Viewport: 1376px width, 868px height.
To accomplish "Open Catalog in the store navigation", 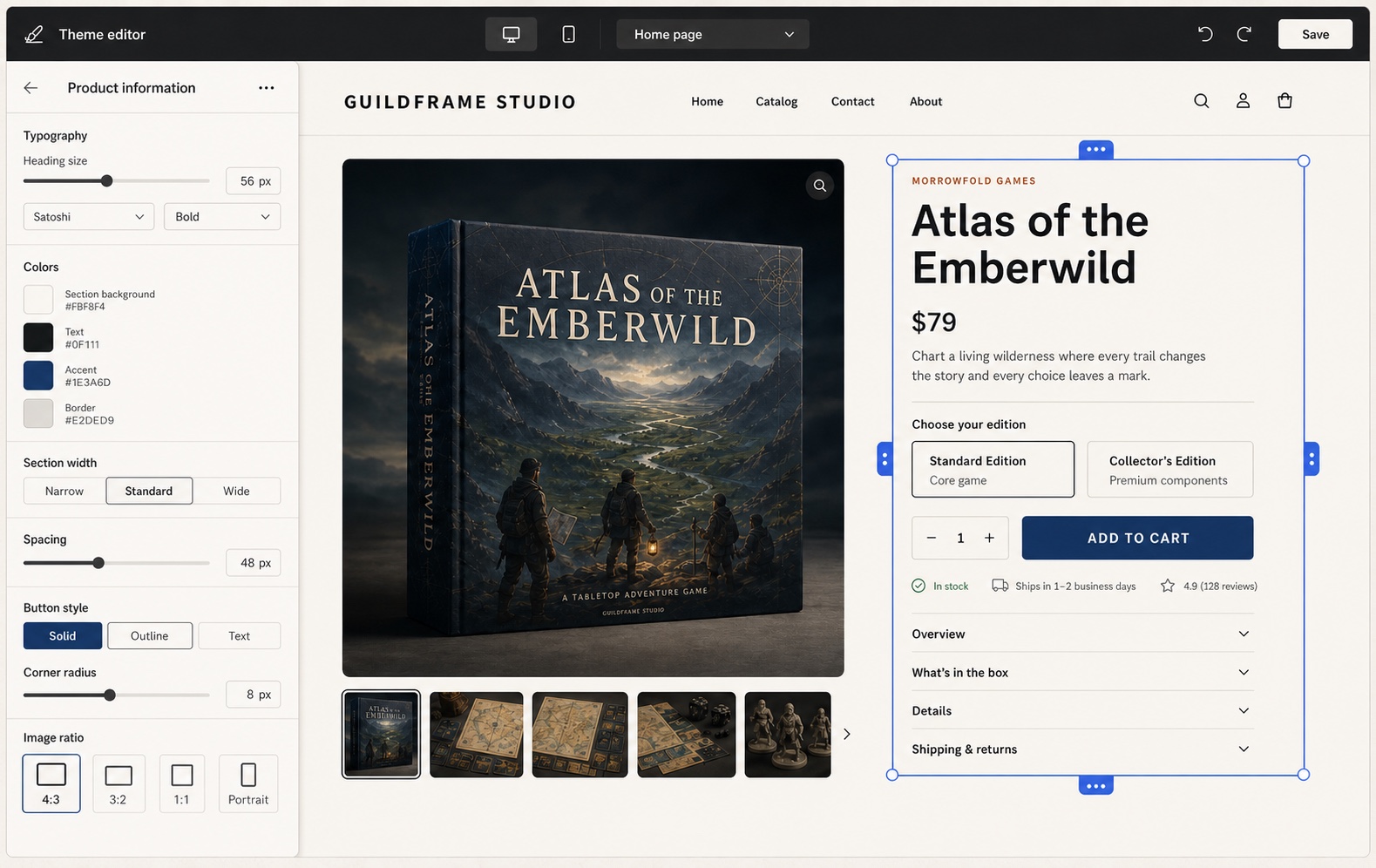I will (x=776, y=101).
